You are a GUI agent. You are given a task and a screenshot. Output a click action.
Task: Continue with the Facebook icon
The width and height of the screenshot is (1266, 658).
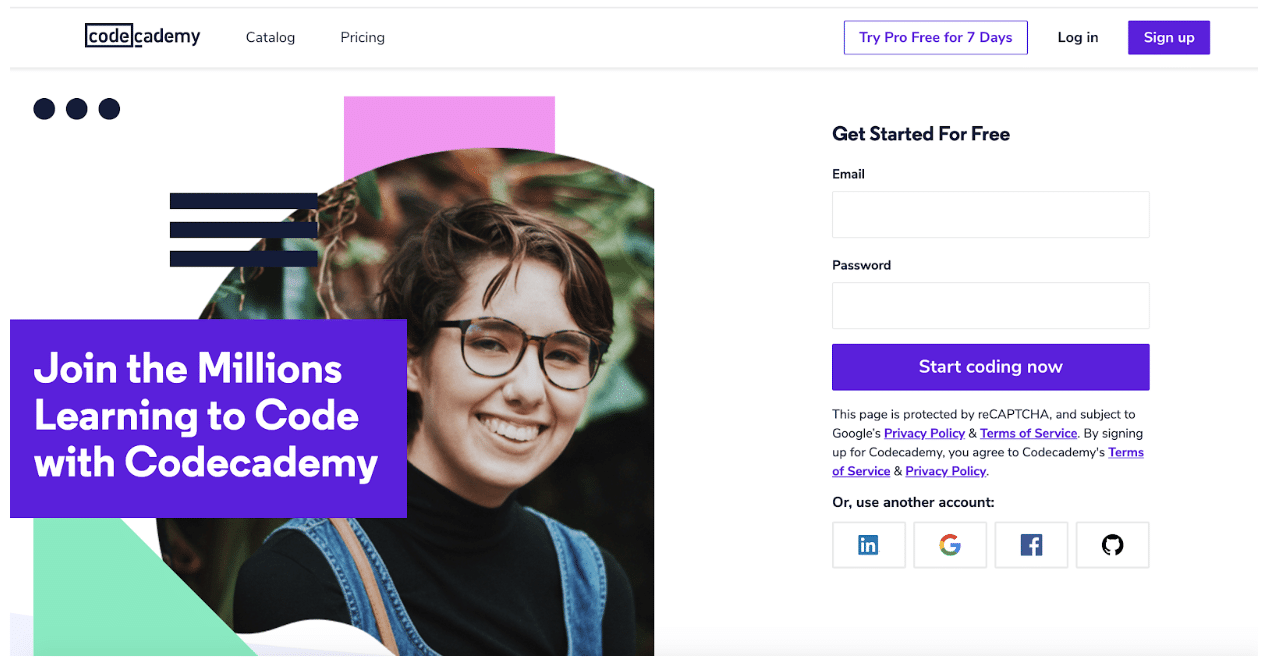point(1031,545)
